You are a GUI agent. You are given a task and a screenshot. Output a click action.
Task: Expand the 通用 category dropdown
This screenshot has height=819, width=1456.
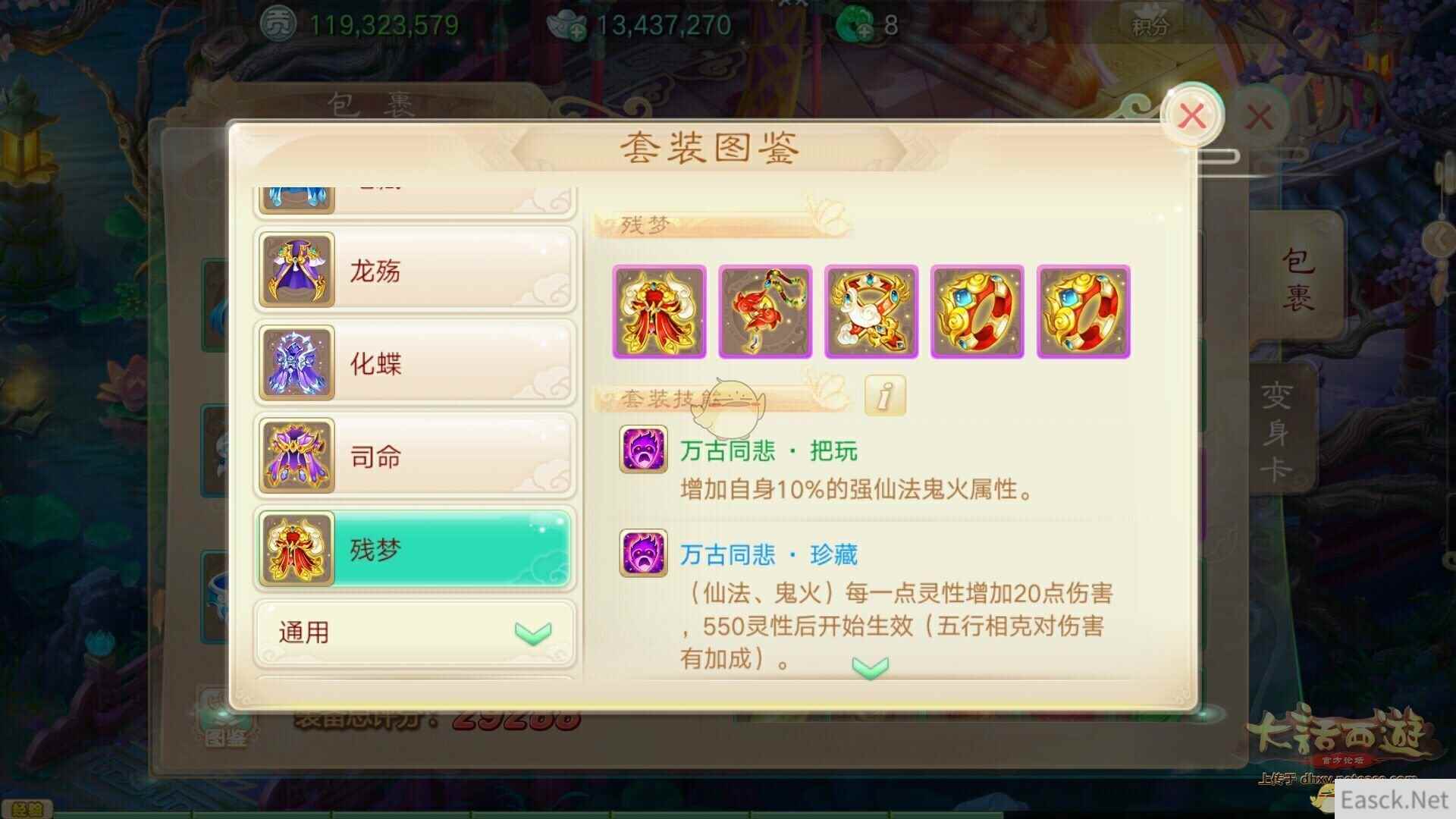click(x=414, y=632)
